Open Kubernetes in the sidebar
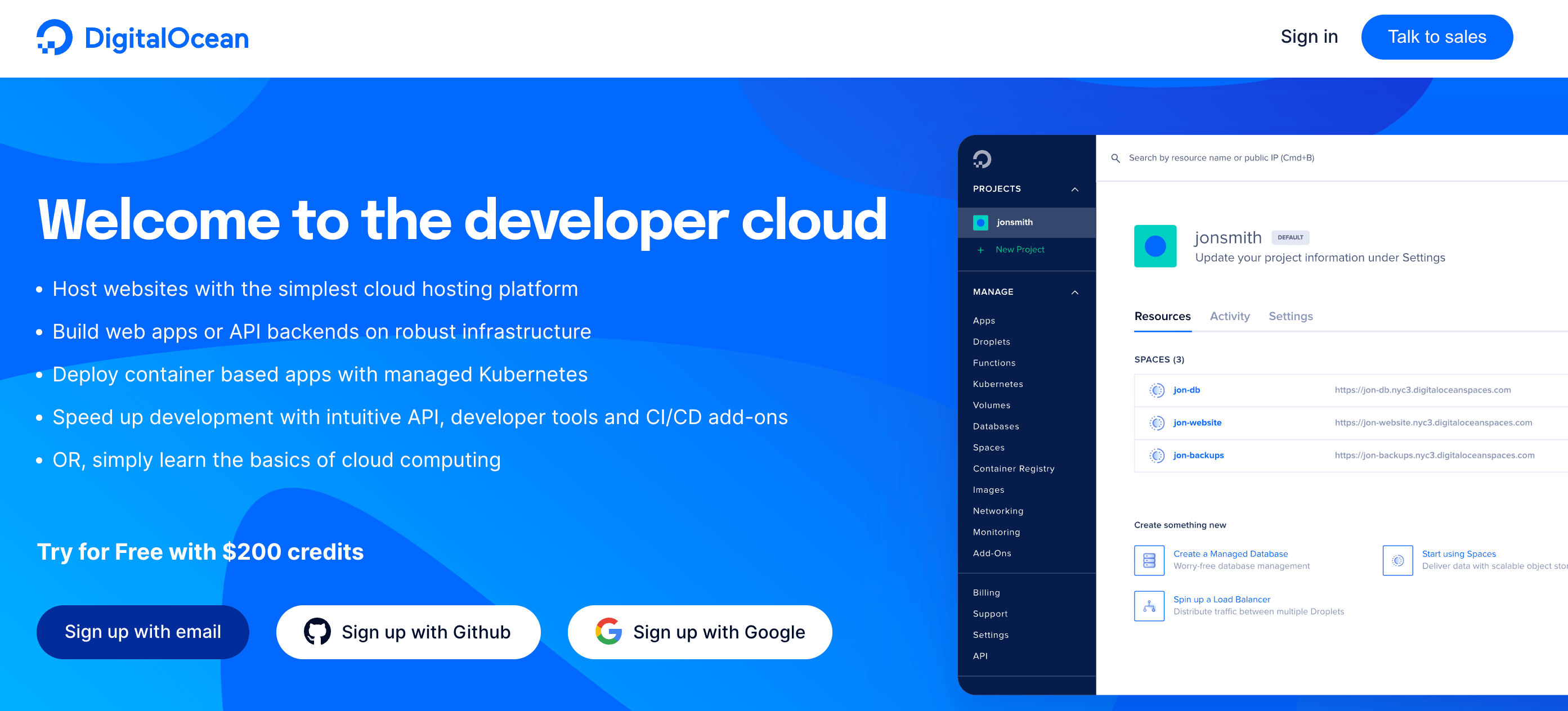Screen dimensions: 1568x711 pyautogui.click(x=998, y=384)
